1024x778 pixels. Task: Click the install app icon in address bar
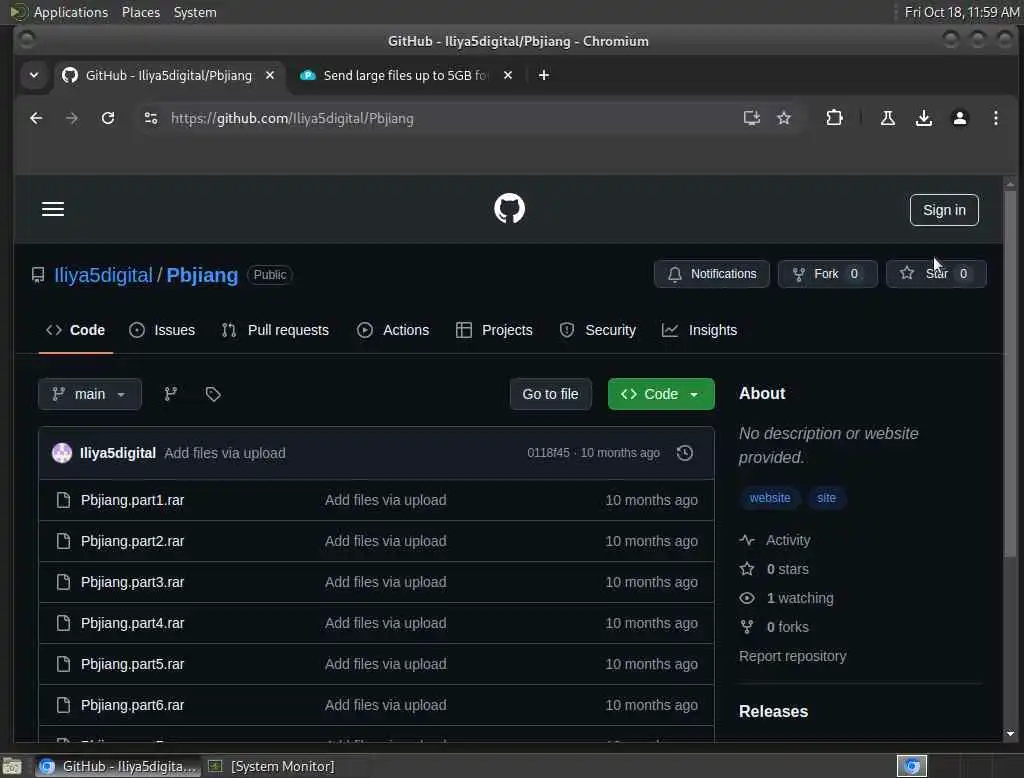(x=752, y=118)
